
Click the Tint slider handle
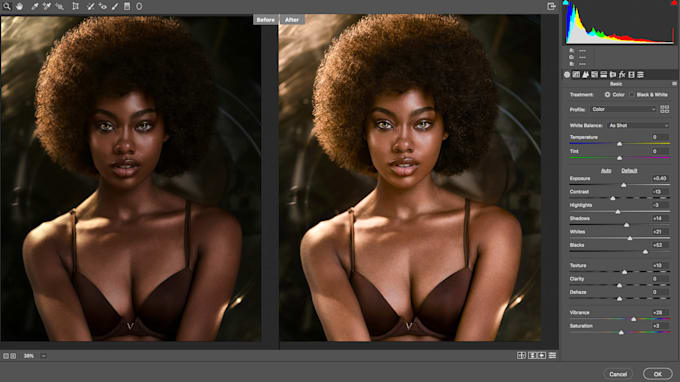point(619,158)
